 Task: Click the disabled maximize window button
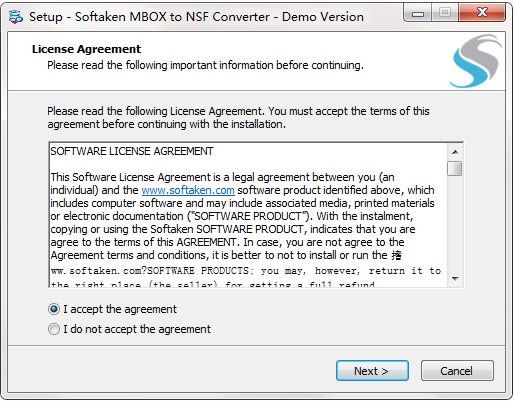click(x=445, y=13)
